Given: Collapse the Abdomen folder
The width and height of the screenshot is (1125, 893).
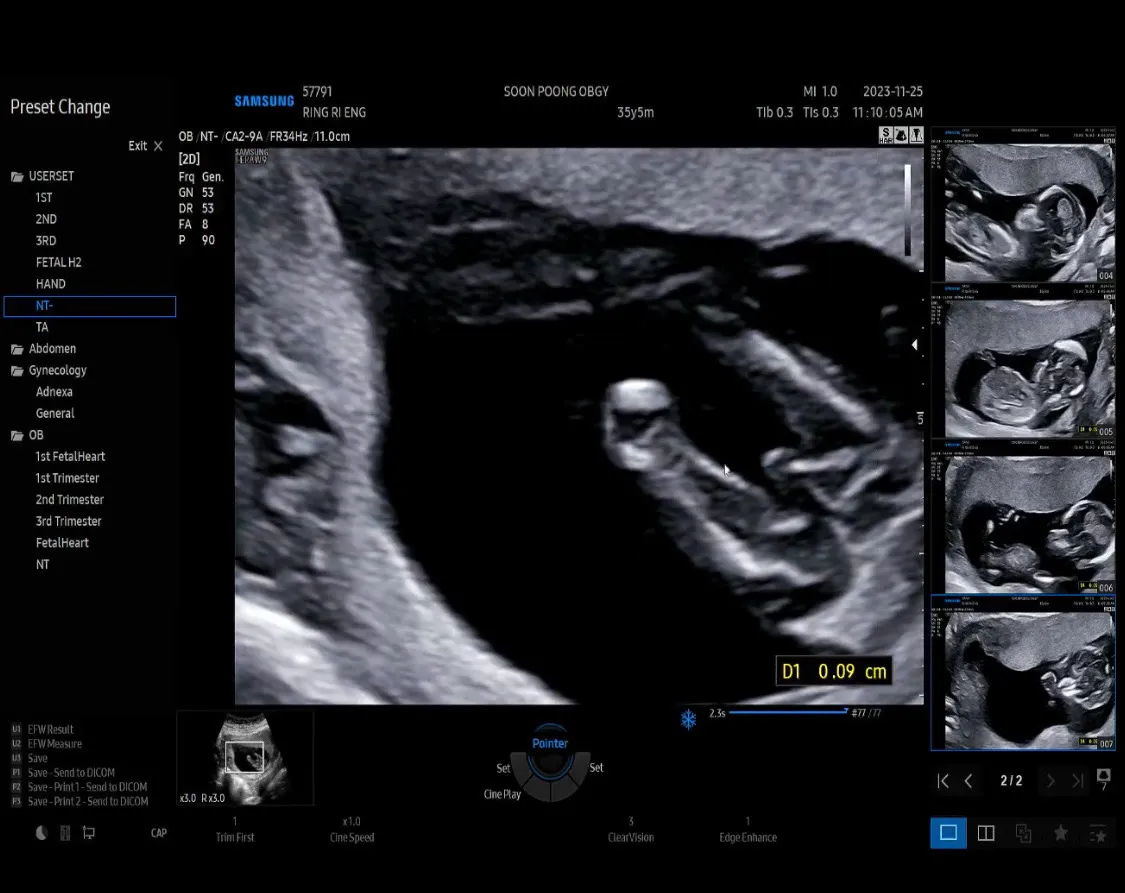Looking at the screenshot, I should [x=17, y=349].
